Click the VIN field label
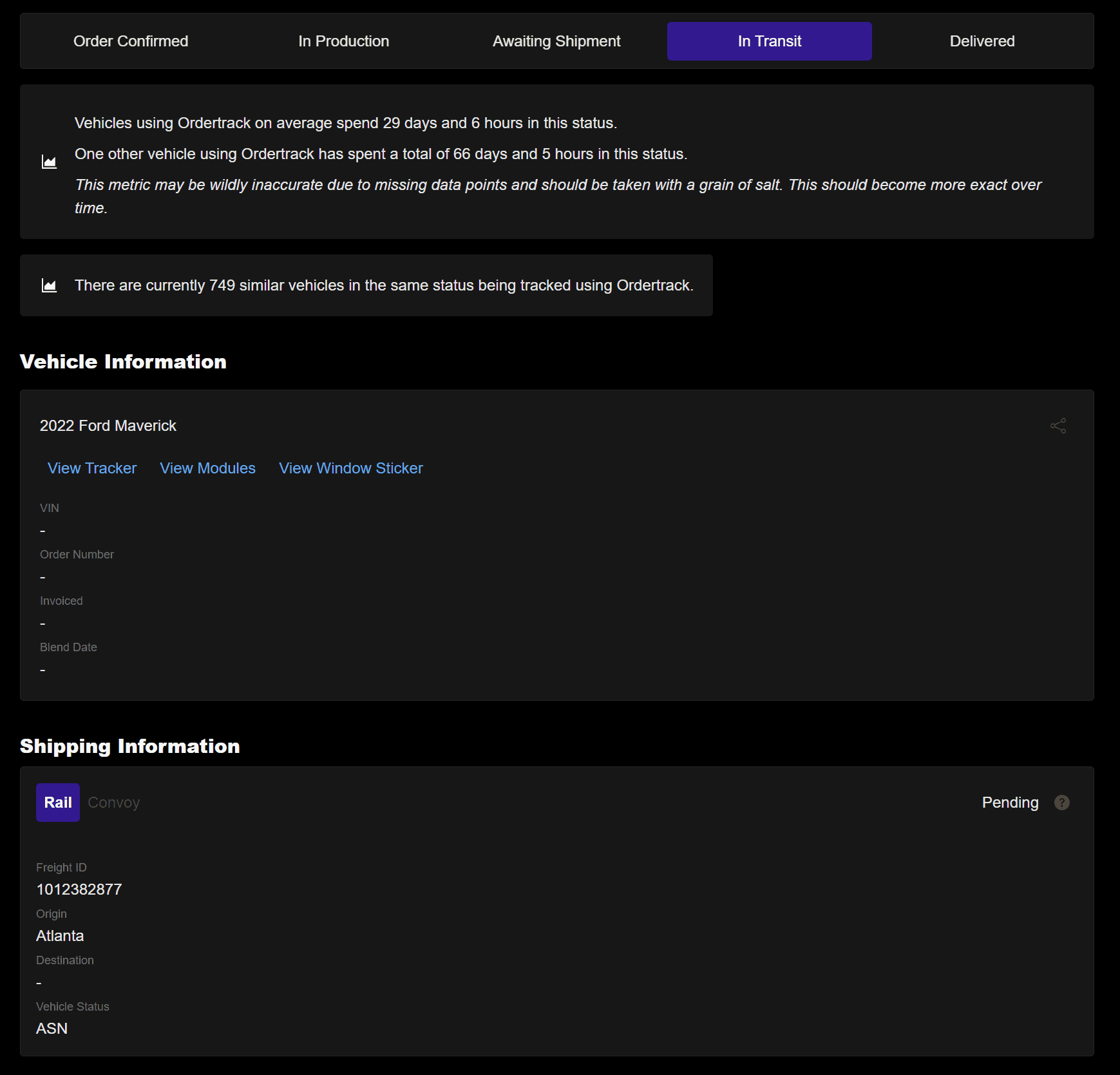 tap(50, 508)
